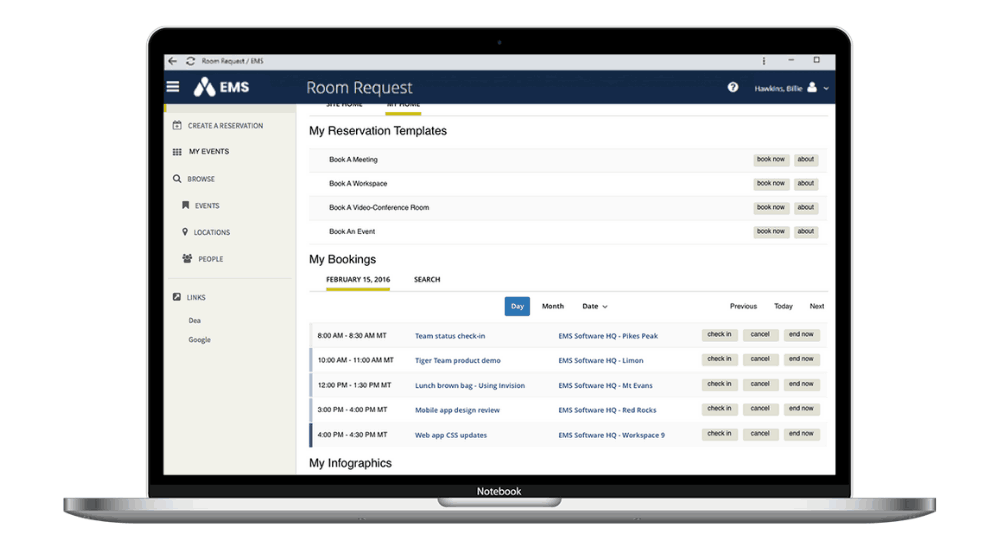Switch to the Site Home tab

pyautogui.click(x=344, y=105)
